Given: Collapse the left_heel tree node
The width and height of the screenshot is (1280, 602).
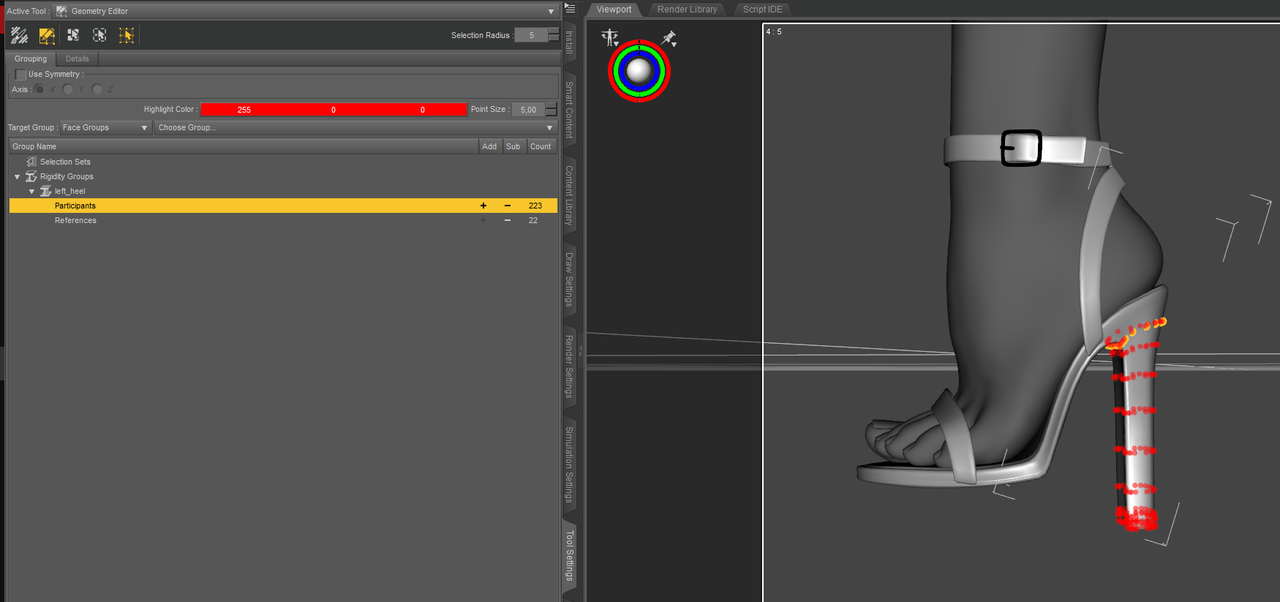Looking at the screenshot, I should 32,191.
